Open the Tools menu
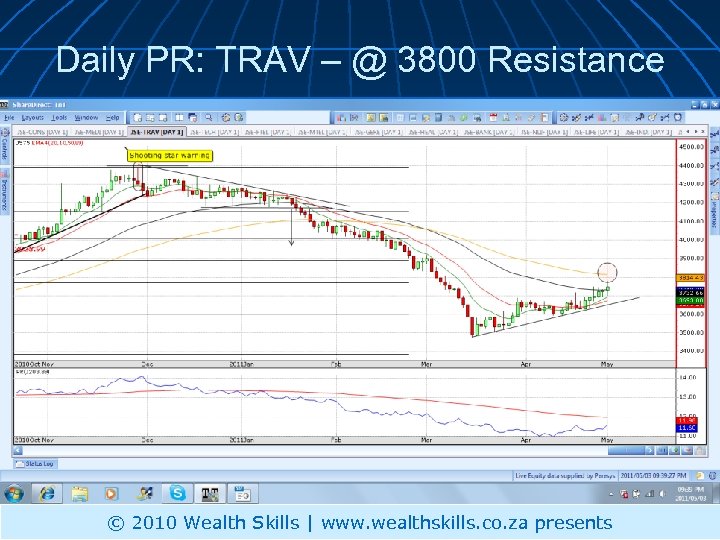The image size is (720, 540). tap(59, 118)
